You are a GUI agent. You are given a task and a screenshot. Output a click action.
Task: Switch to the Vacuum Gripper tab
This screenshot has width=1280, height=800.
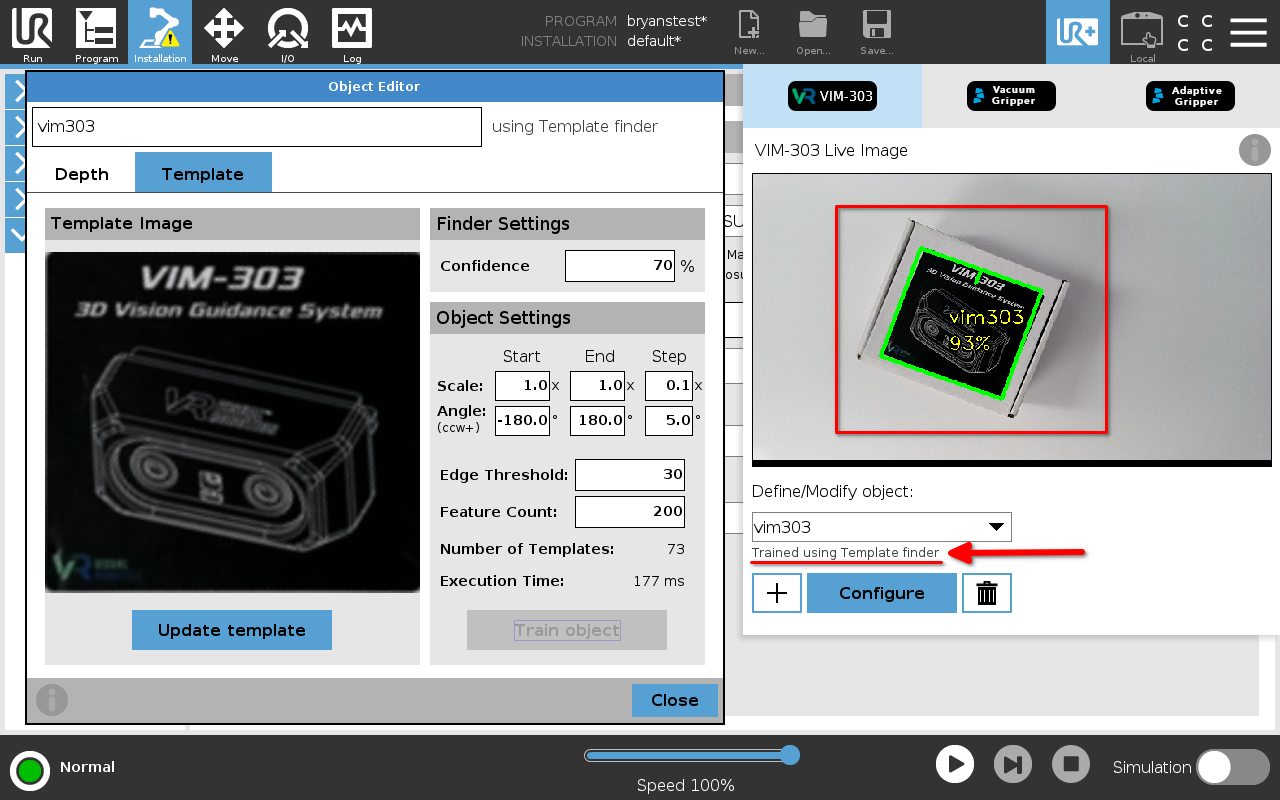1011,96
